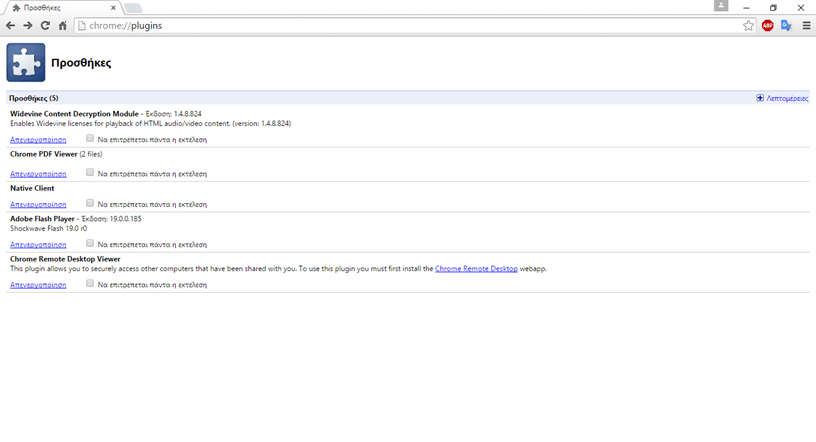This screenshot has height=442, width=816.
Task: Click the user profile icon in title bar
Action: coord(721,6)
